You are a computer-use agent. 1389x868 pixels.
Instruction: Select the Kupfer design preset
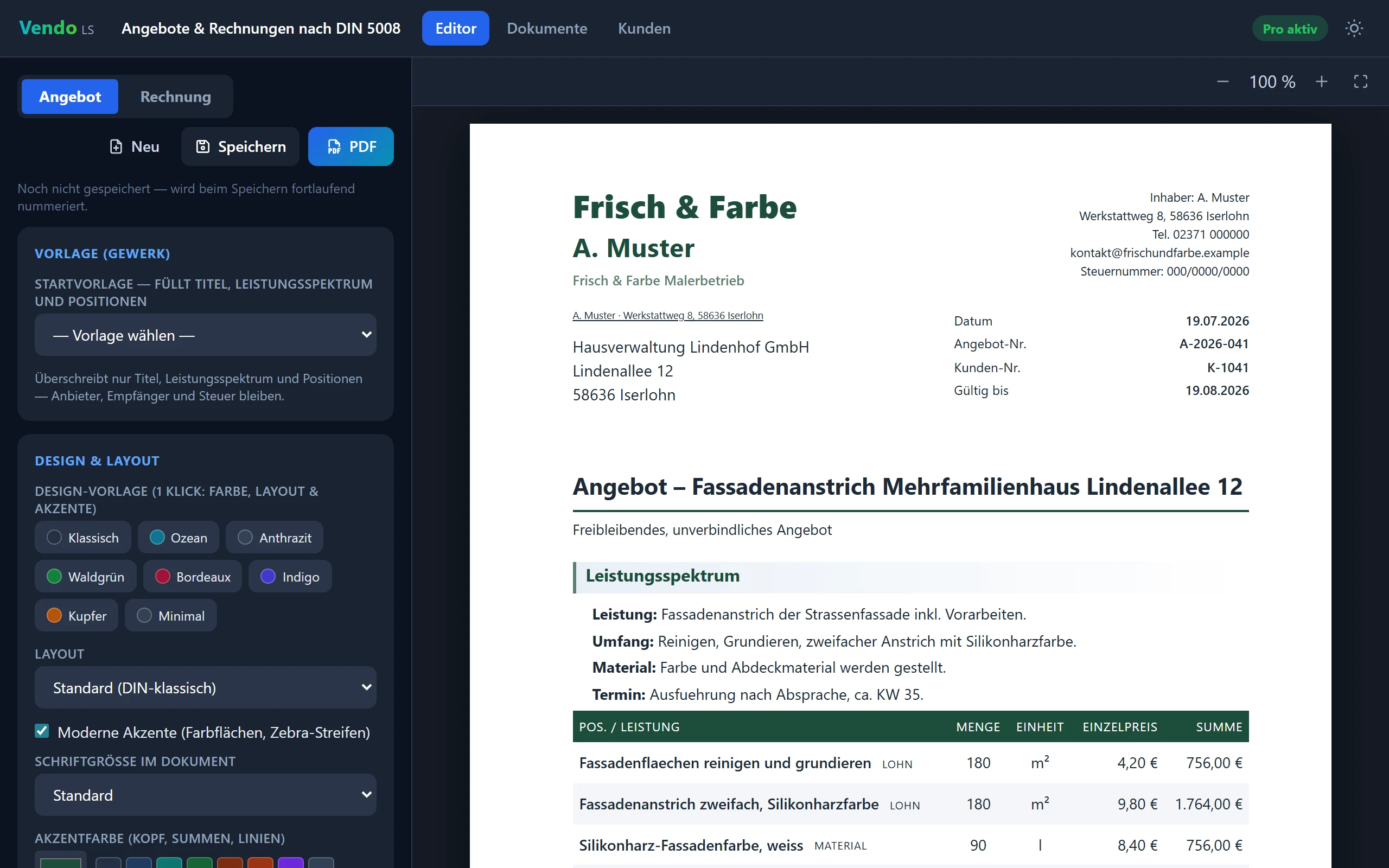click(x=77, y=615)
